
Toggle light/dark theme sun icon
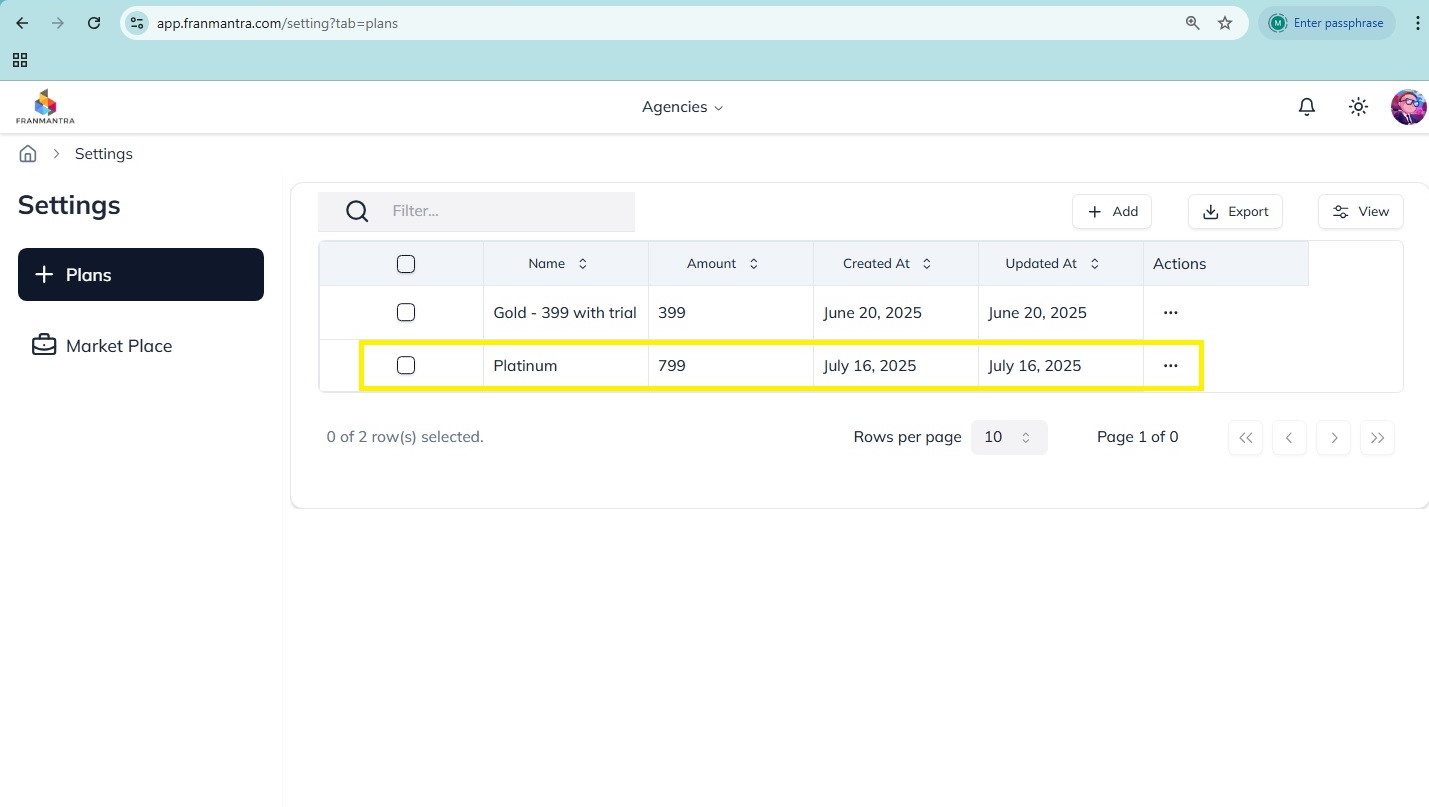[1358, 107]
